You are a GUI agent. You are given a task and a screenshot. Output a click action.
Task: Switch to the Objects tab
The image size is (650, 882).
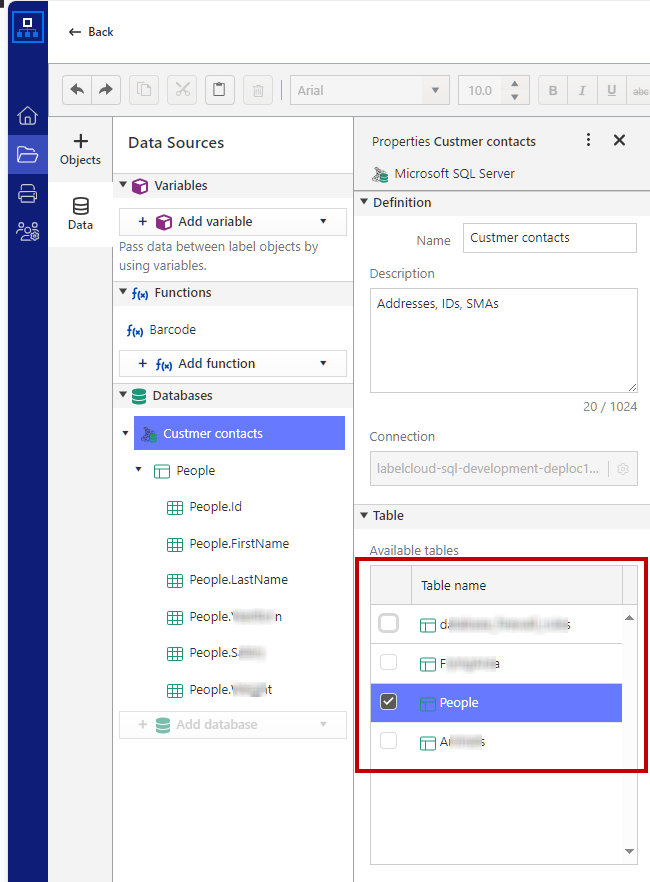tap(81, 149)
